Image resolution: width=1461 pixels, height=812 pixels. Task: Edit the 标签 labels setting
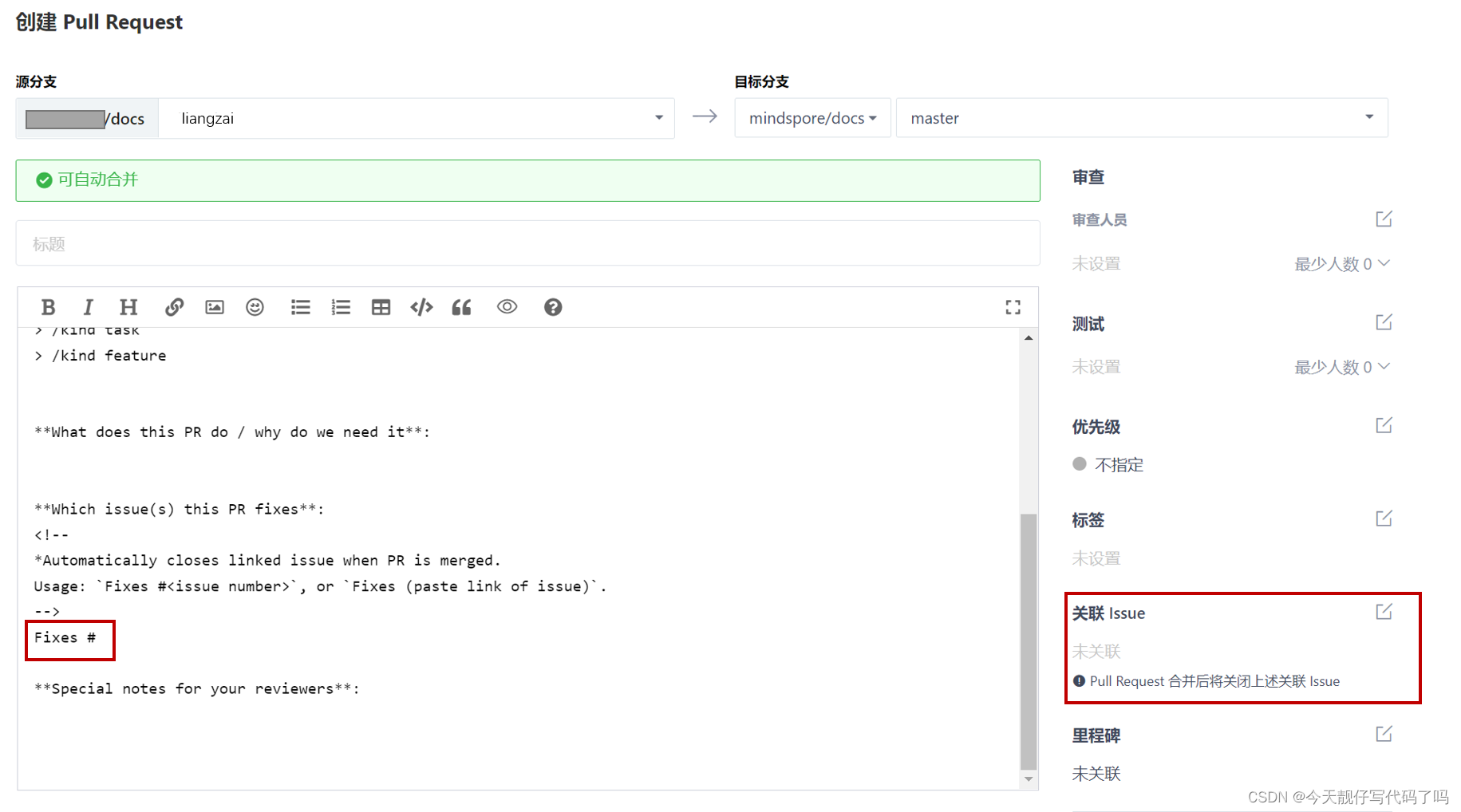(x=1384, y=518)
